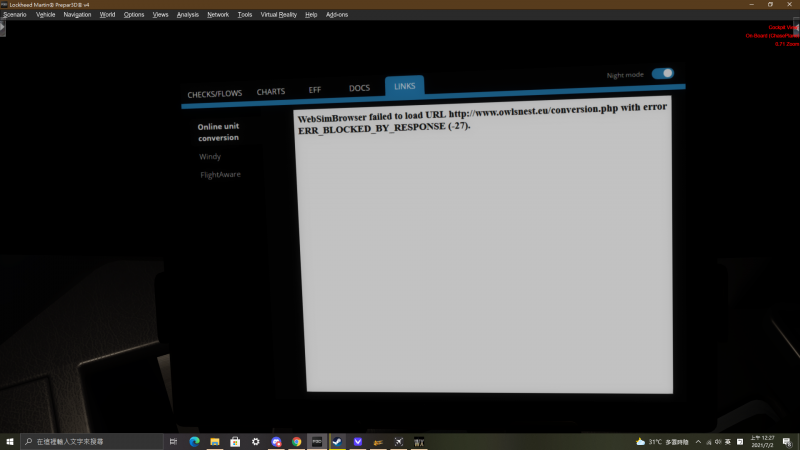This screenshot has height=450, width=800.
Task: Open the Analysis menu
Action: tap(187, 15)
